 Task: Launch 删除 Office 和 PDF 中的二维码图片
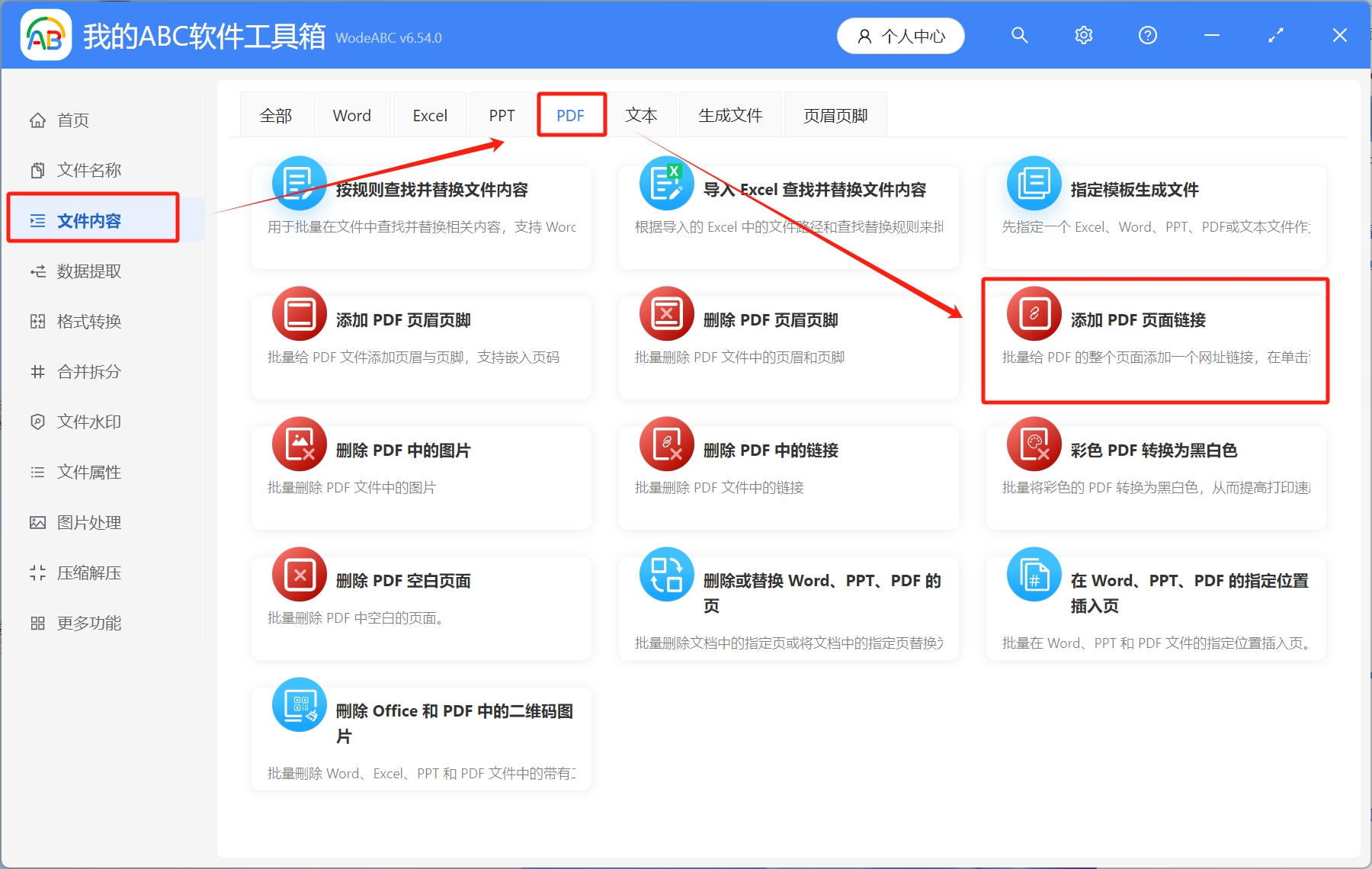421,736
